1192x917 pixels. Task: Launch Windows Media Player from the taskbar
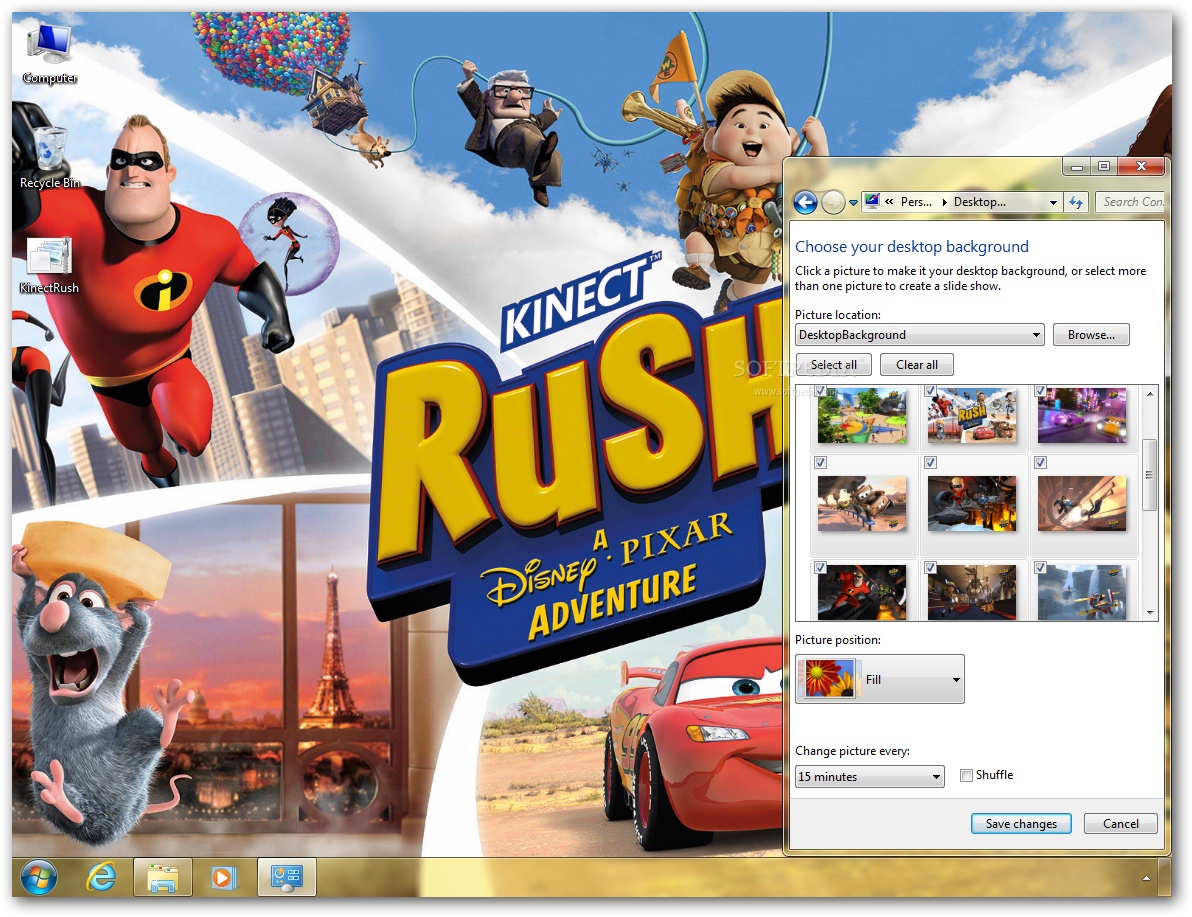pyautogui.click(x=223, y=878)
